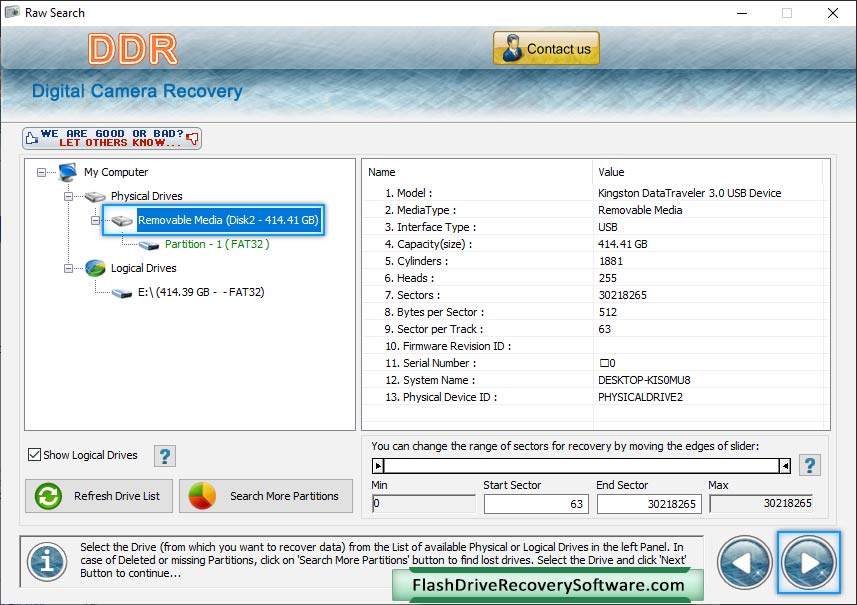Select Partition - 1 (FAT32)
857x605 pixels.
click(216, 244)
